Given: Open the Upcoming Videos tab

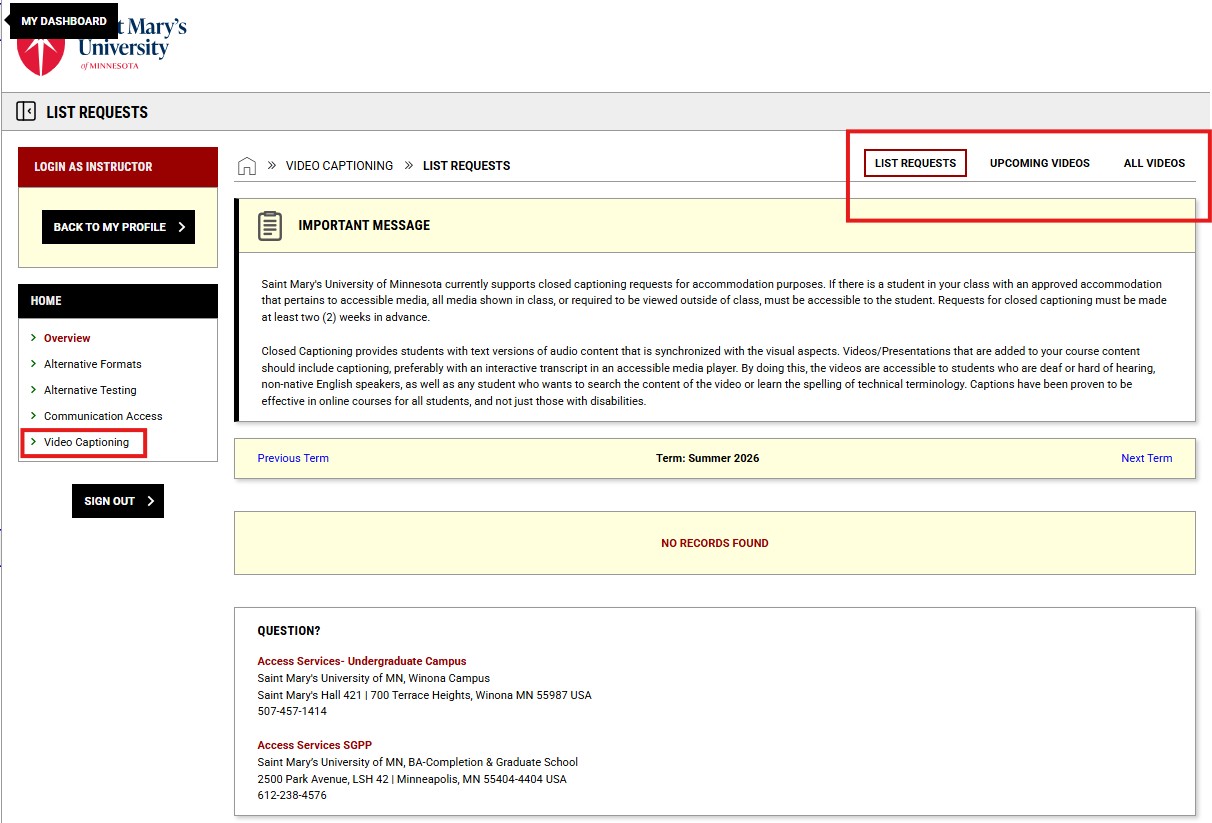Looking at the screenshot, I should pos(1040,163).
